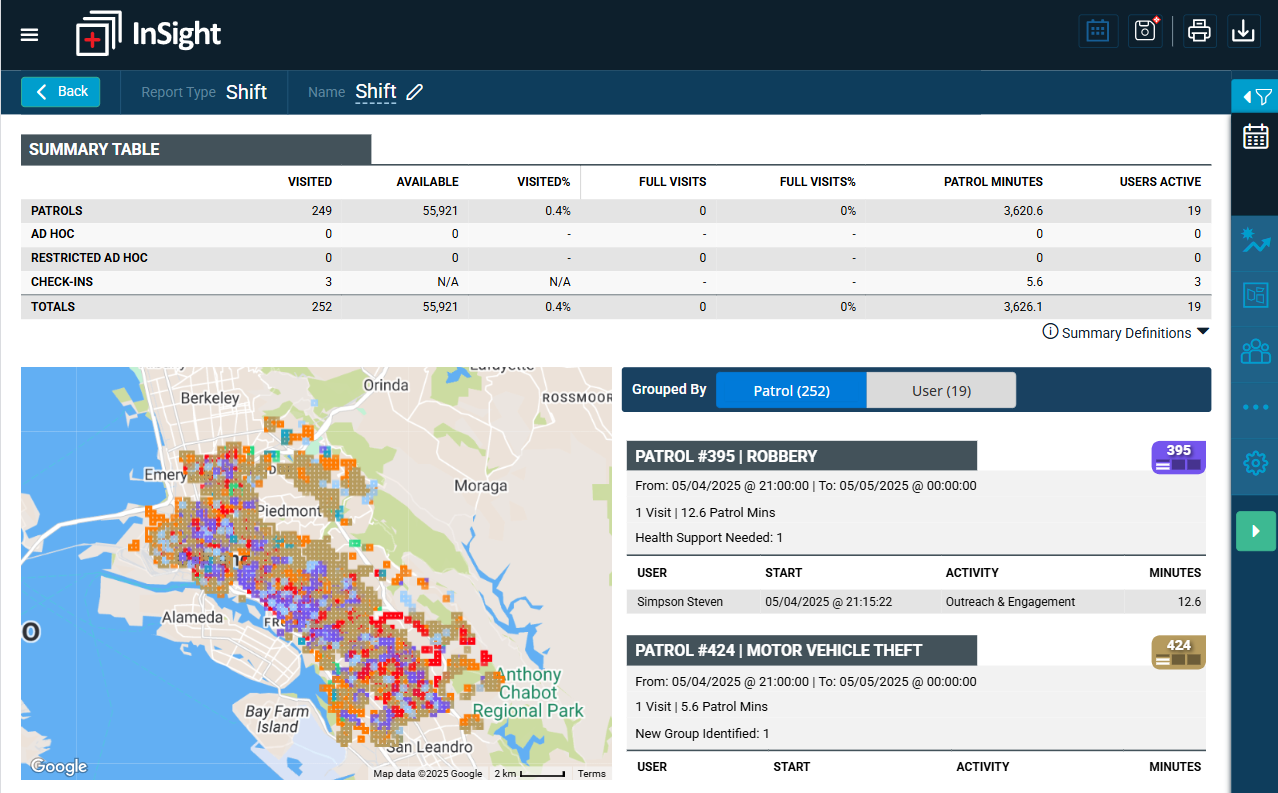Open settings gear in right sidebar
Image resolution: width=1278 pixels, height=793 pixels.
1255,463
